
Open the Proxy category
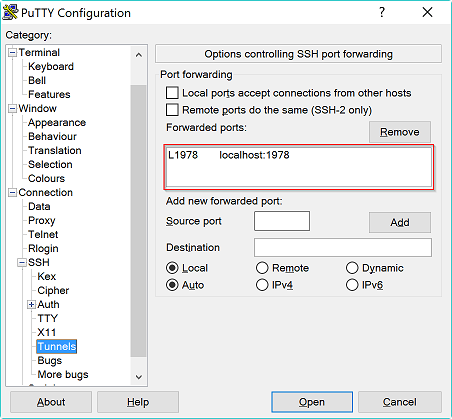tap(42, 220)
